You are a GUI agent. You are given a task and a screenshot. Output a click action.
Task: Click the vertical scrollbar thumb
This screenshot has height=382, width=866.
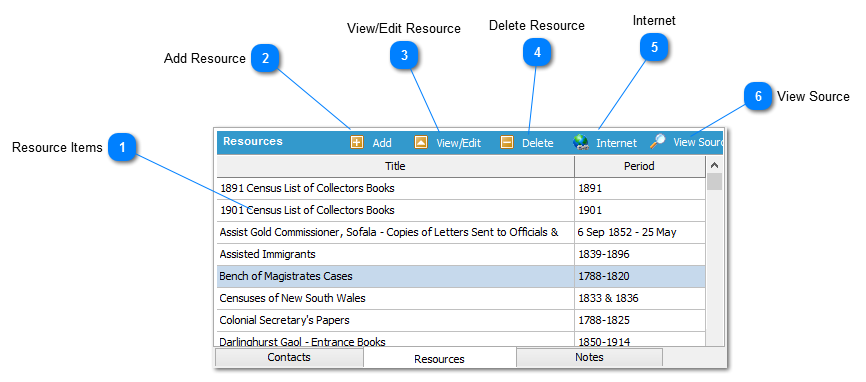pyautogui.click(x=714, y=181)
